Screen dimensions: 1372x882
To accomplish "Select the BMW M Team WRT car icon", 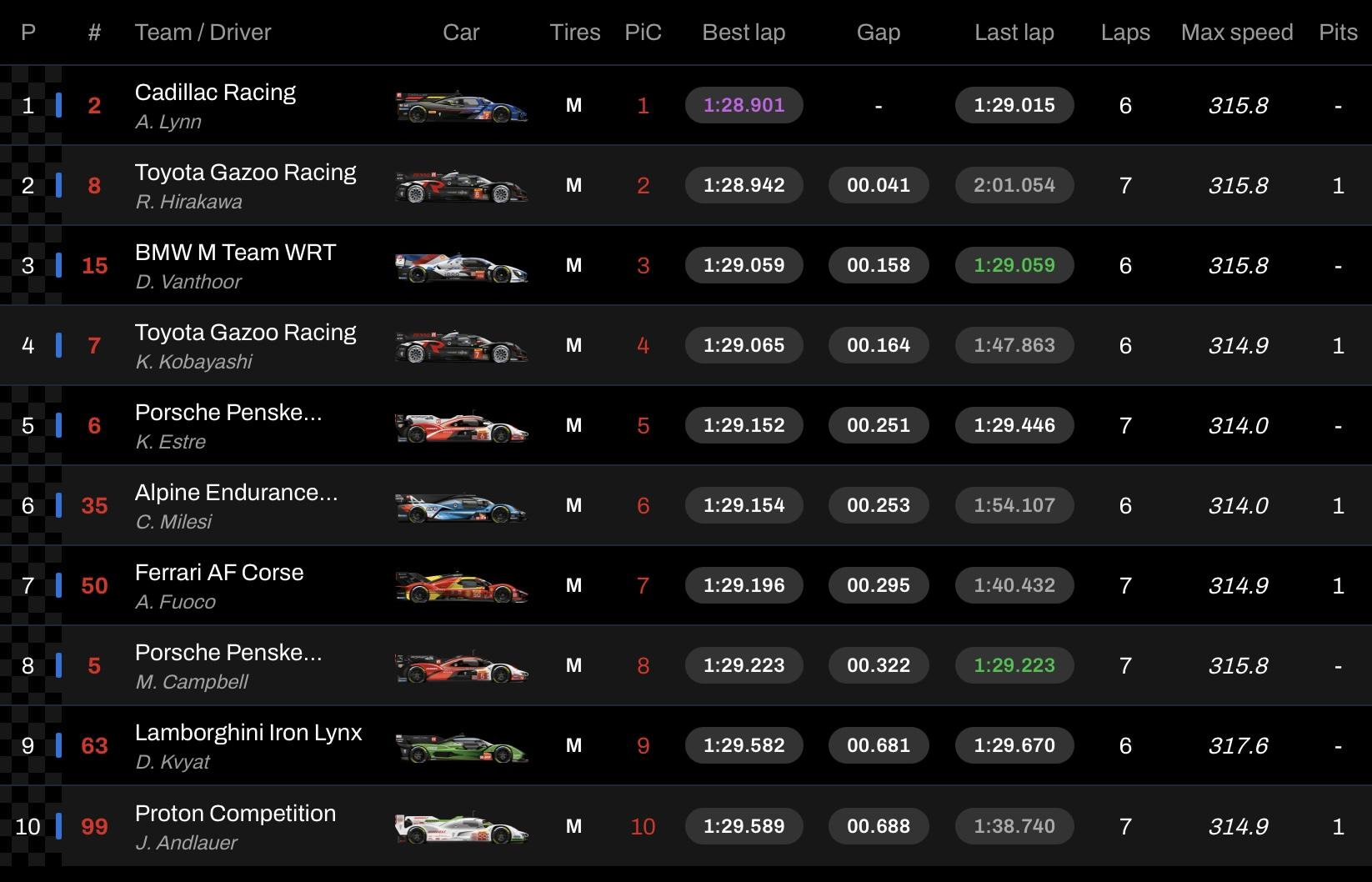I will pos(461,266).
